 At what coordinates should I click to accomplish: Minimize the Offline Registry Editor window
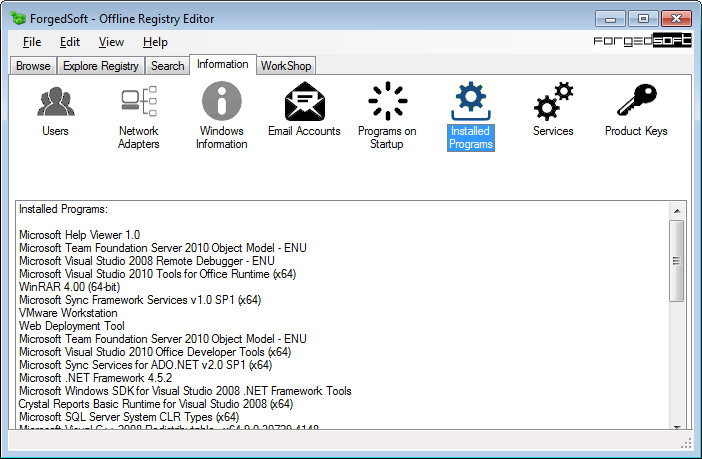coord(610,19)
